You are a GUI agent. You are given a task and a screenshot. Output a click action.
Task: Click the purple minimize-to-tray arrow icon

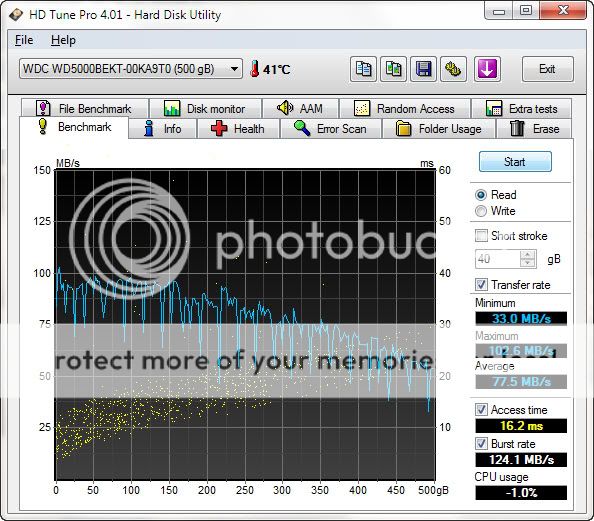487,69
